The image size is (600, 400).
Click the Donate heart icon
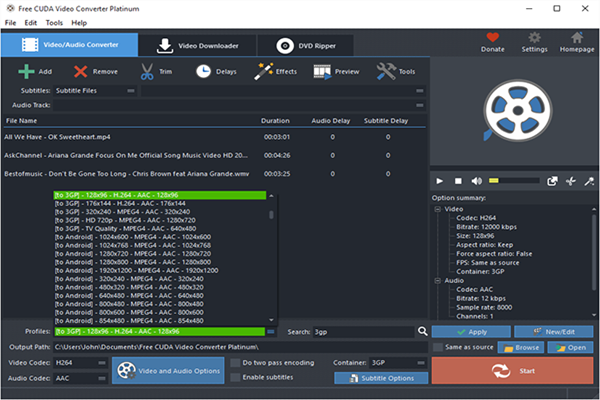click(493, 38)
